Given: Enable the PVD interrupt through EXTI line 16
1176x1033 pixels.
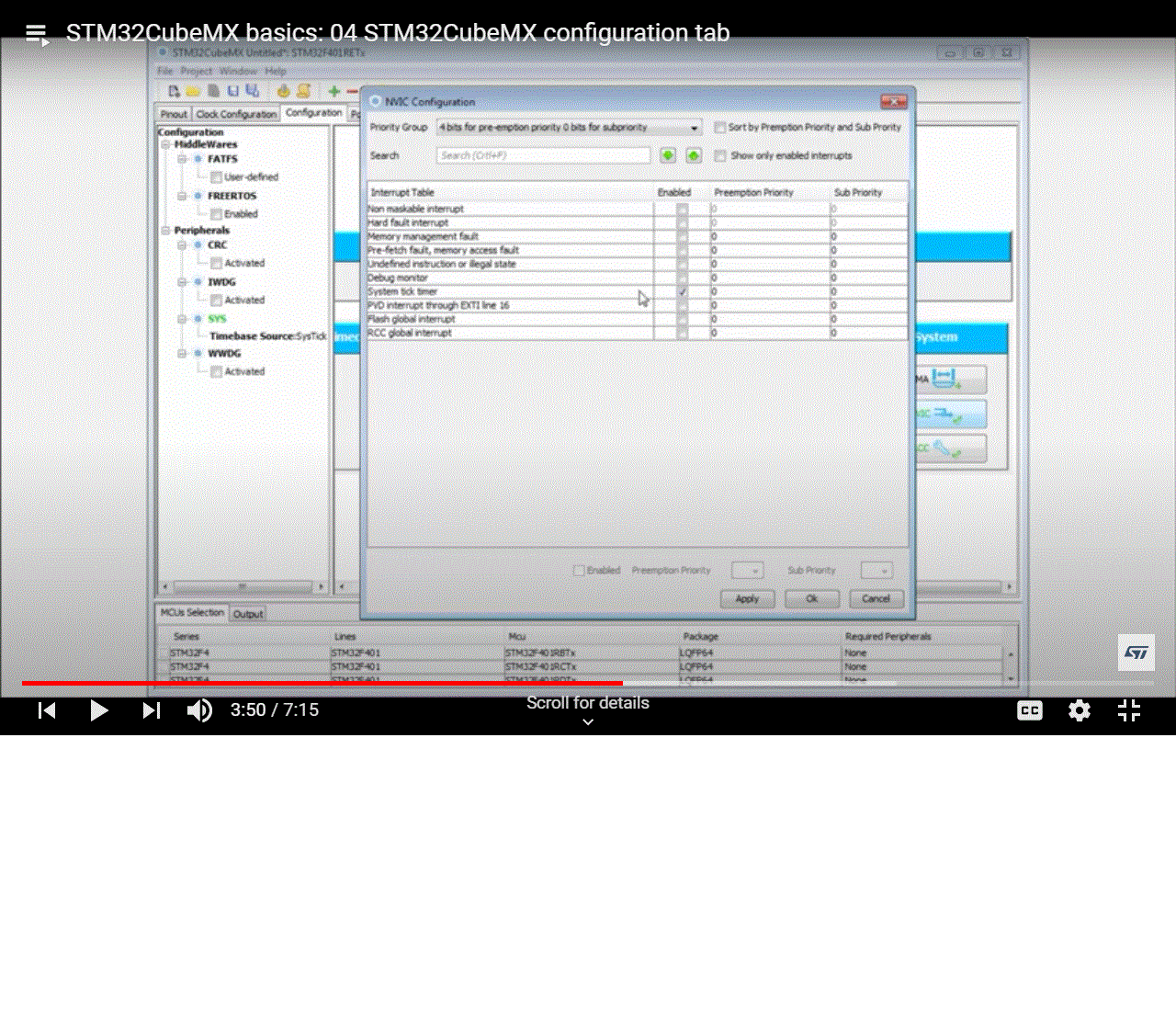Looking at the screenshot, I should click(683, 305).
